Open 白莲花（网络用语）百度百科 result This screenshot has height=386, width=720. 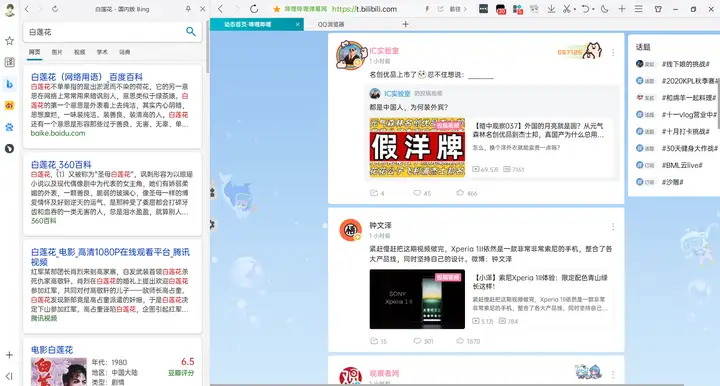(87, 77)
